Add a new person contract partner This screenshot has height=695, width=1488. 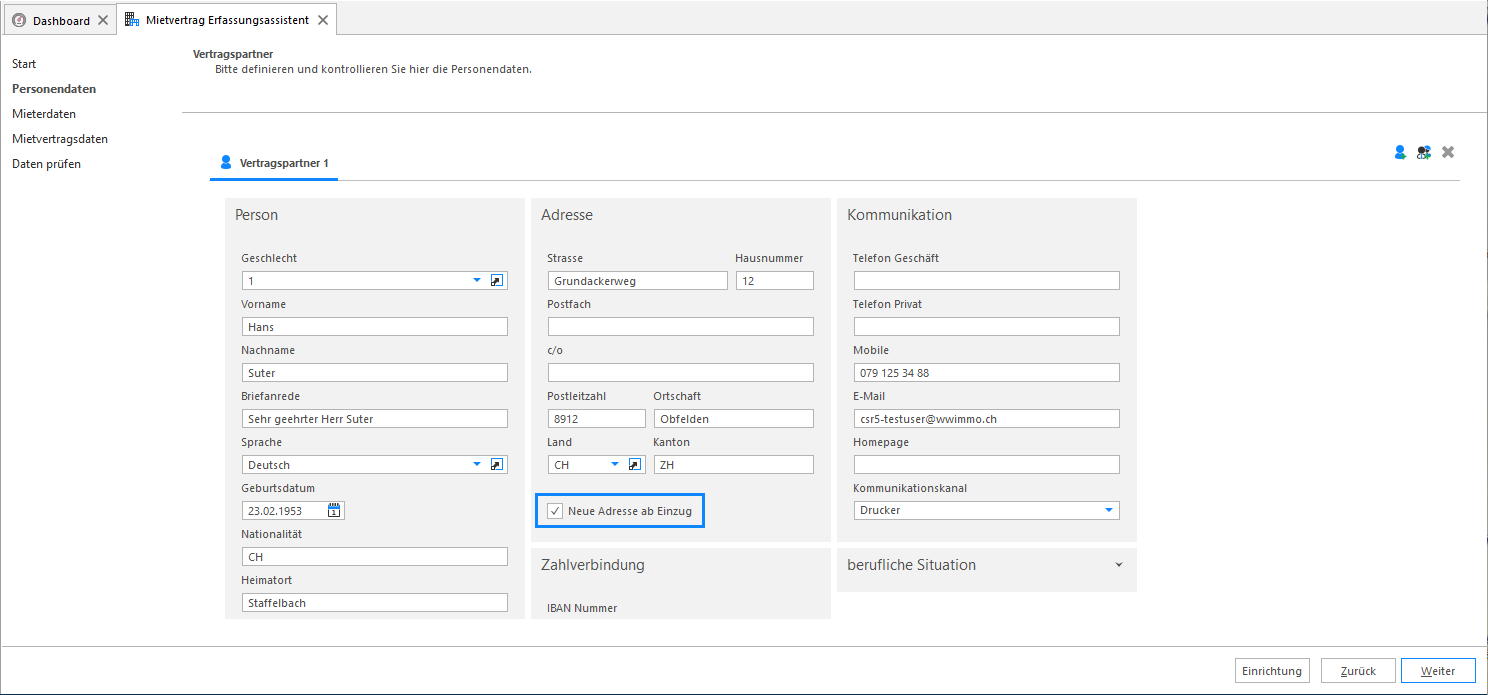pos(1401,152)
